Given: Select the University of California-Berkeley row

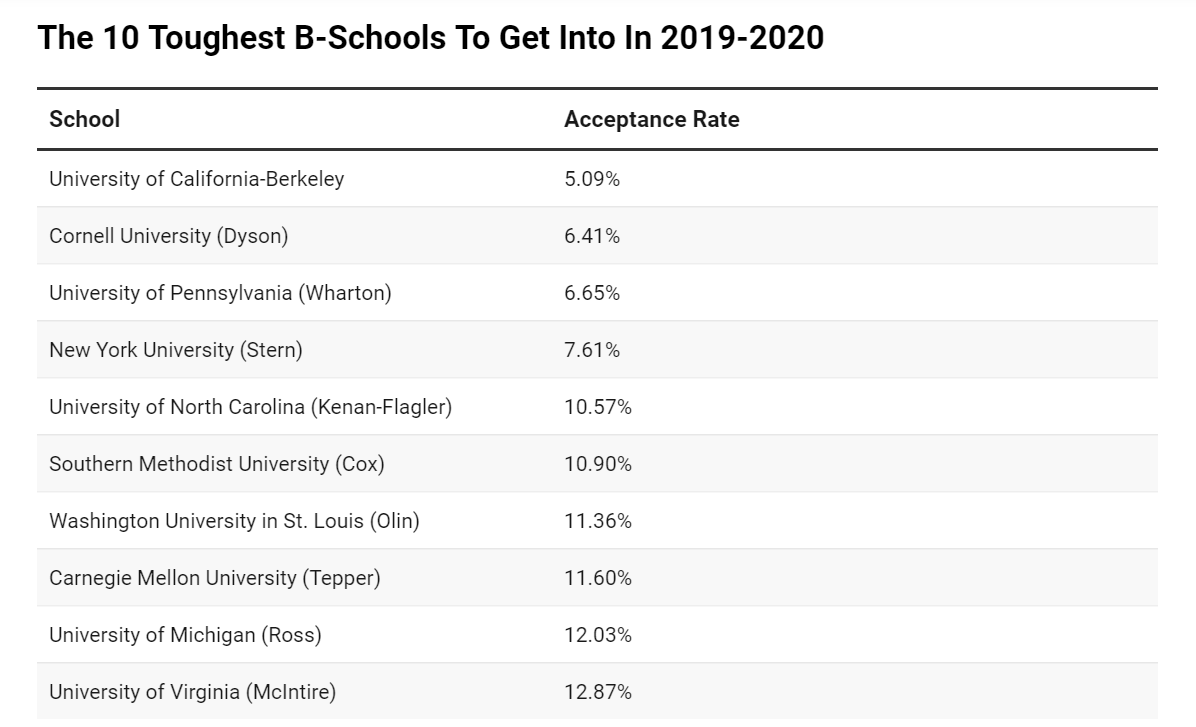Looking at the screenshot, I should click(x=196, y=179).
